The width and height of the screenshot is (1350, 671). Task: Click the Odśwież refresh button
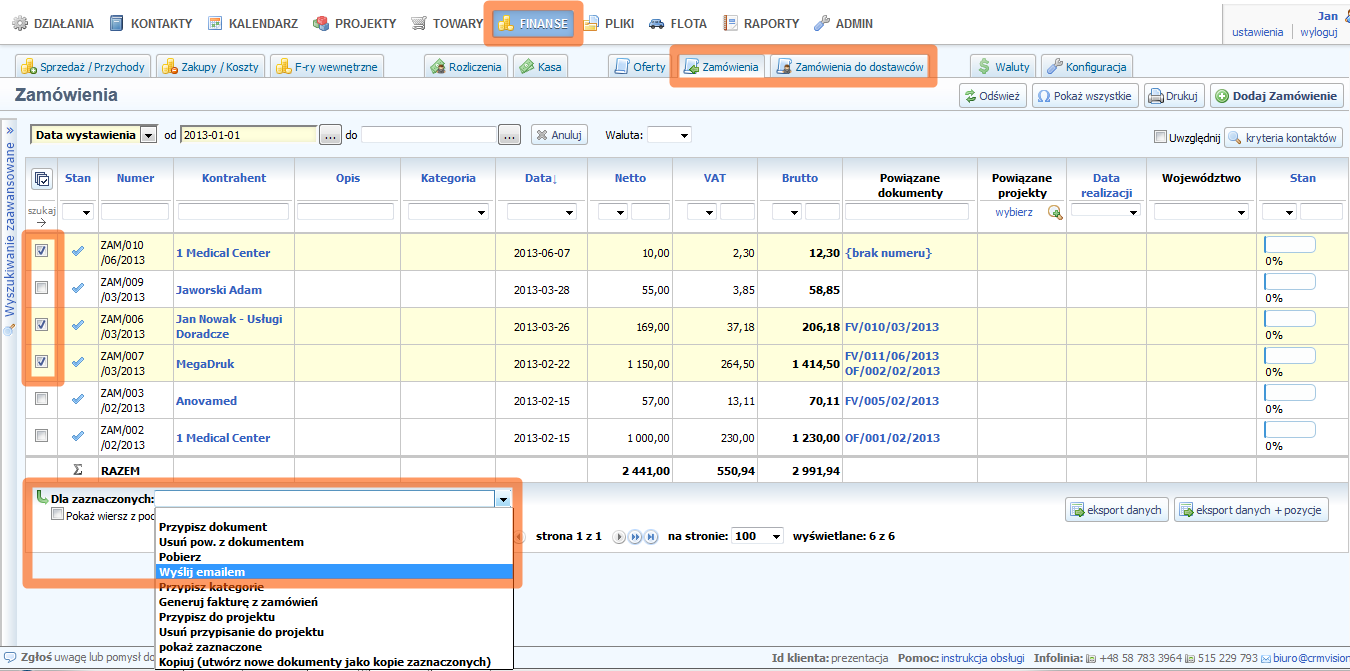point(991,96)
